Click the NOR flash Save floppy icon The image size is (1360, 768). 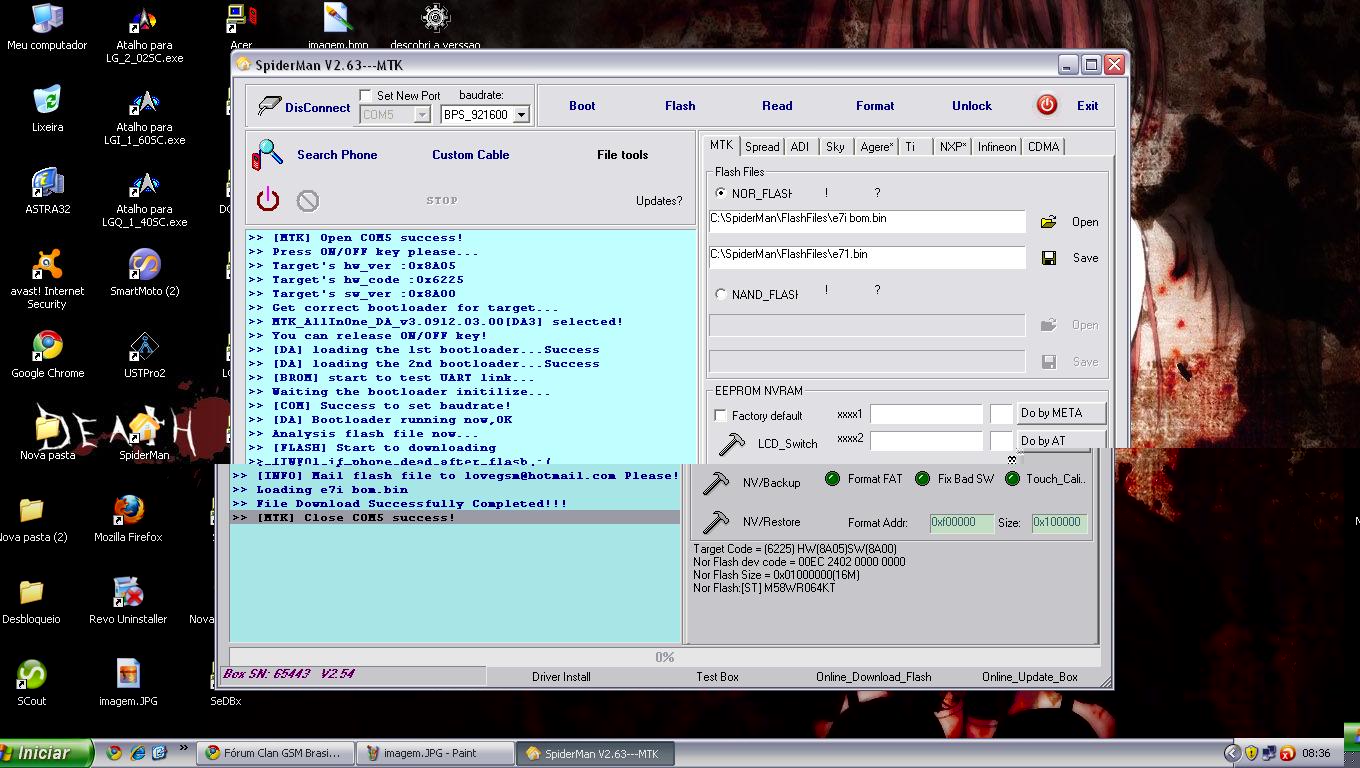pyautogui.click(x=1049, y=258)
